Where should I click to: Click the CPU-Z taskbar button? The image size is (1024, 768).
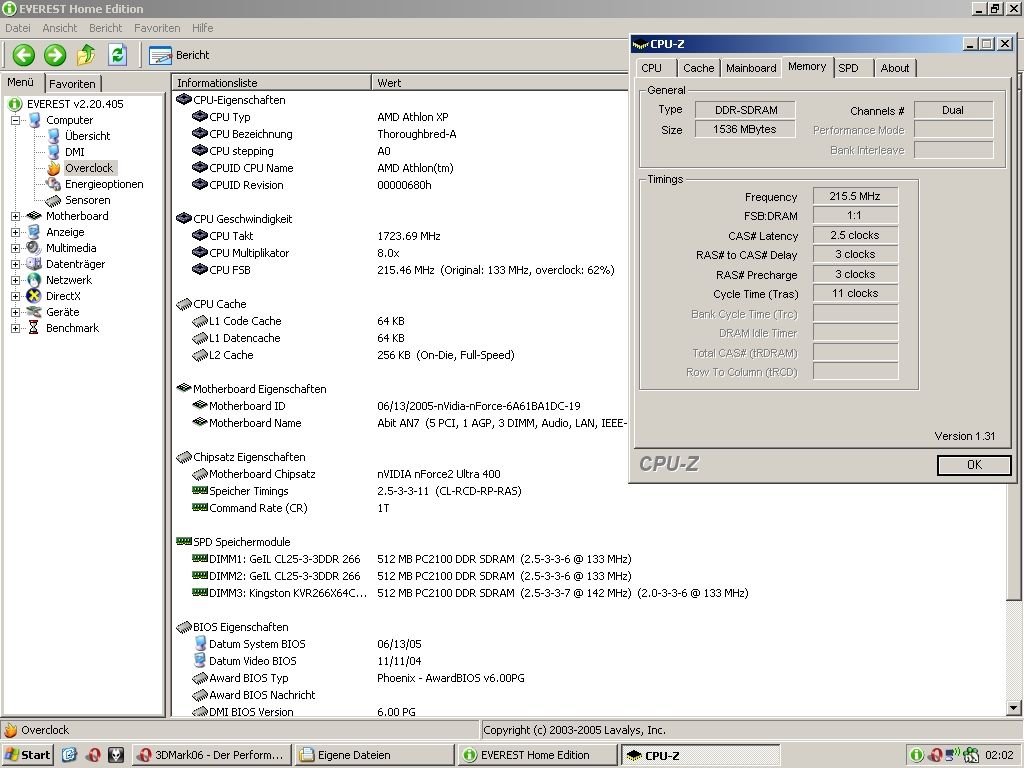click(x=700, y=755)
